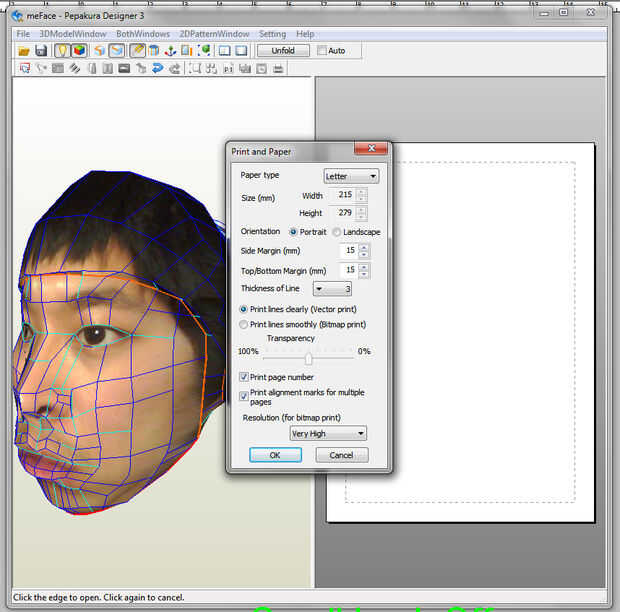The image size is (620, 612).
Task: Click the blue anchor icon in toolbar
Action: [170, 50]
